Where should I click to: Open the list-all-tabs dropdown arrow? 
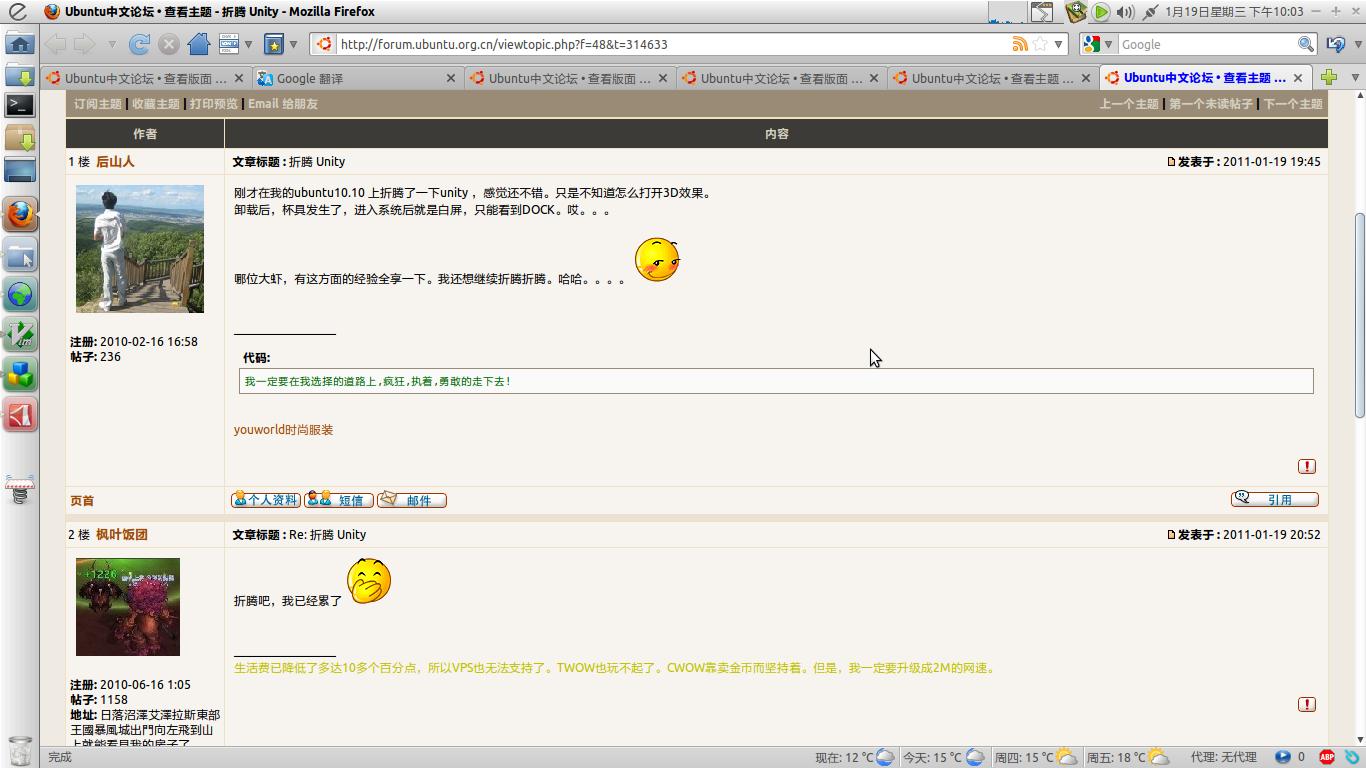(x=1356, y=77)
